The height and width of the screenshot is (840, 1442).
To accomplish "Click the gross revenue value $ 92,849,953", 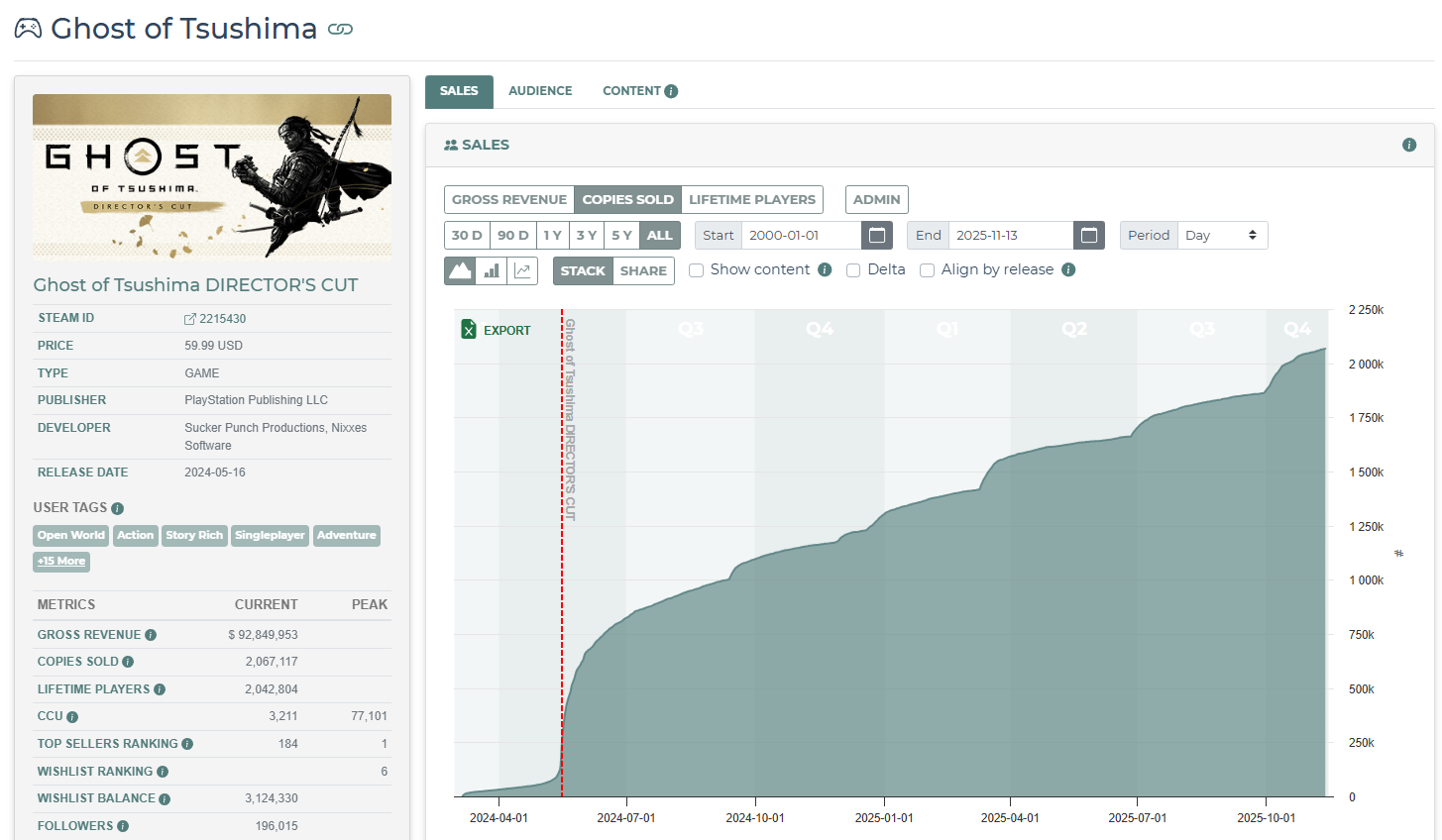I will 263,635.
